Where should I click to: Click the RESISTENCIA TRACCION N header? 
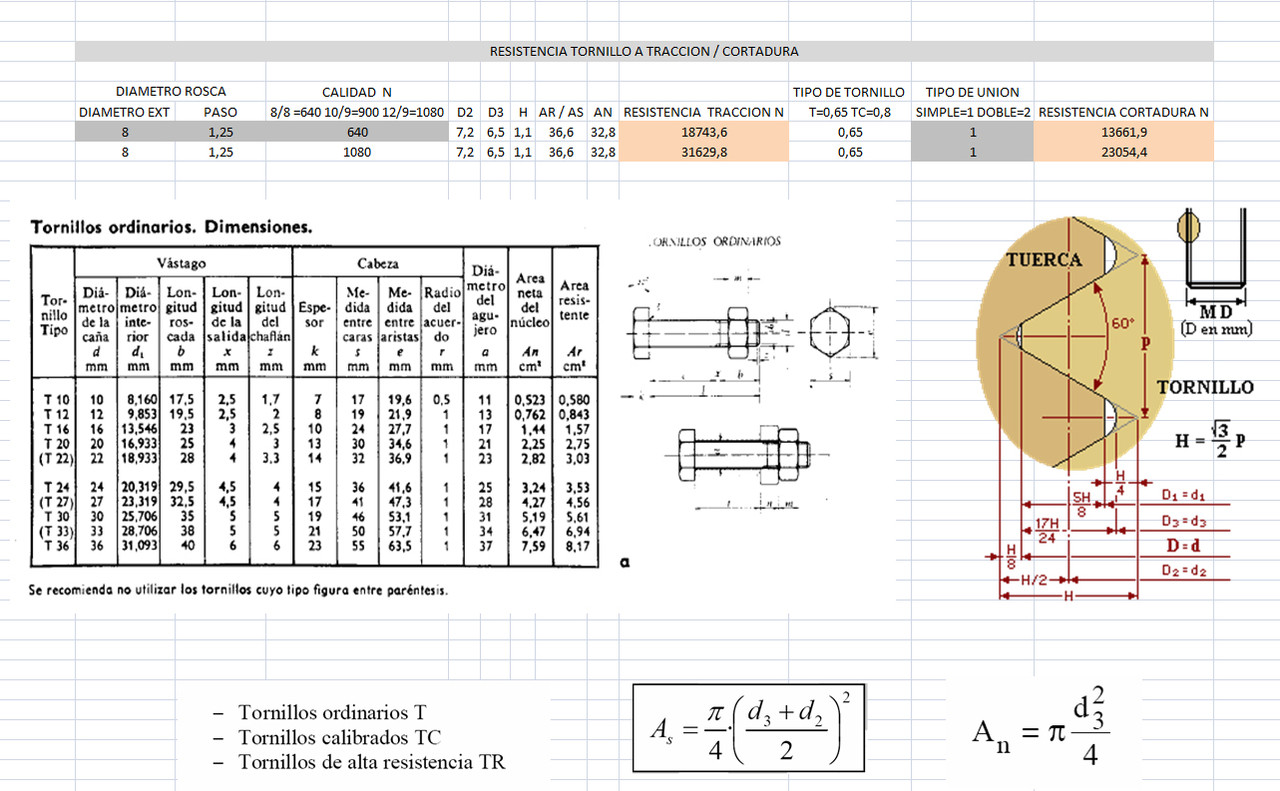703,112
